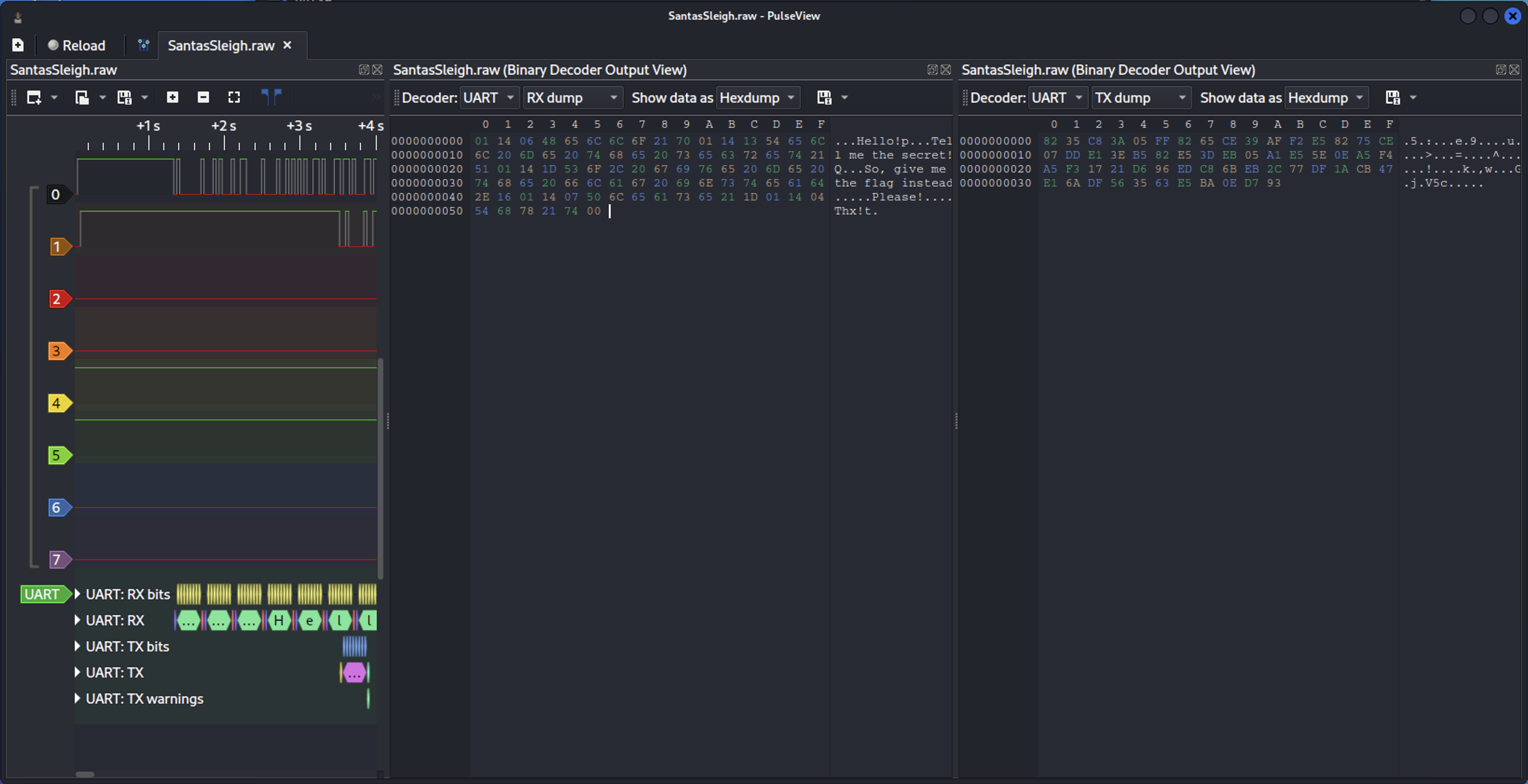Click the Reload button

coord(76,45)
